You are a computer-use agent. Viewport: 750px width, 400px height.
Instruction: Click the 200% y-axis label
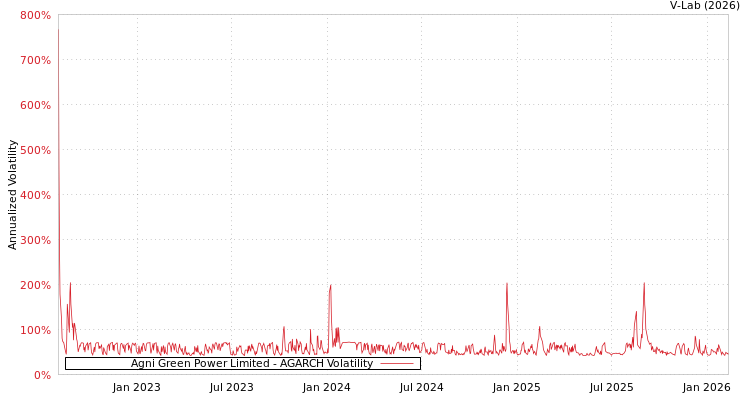point(35,285)
